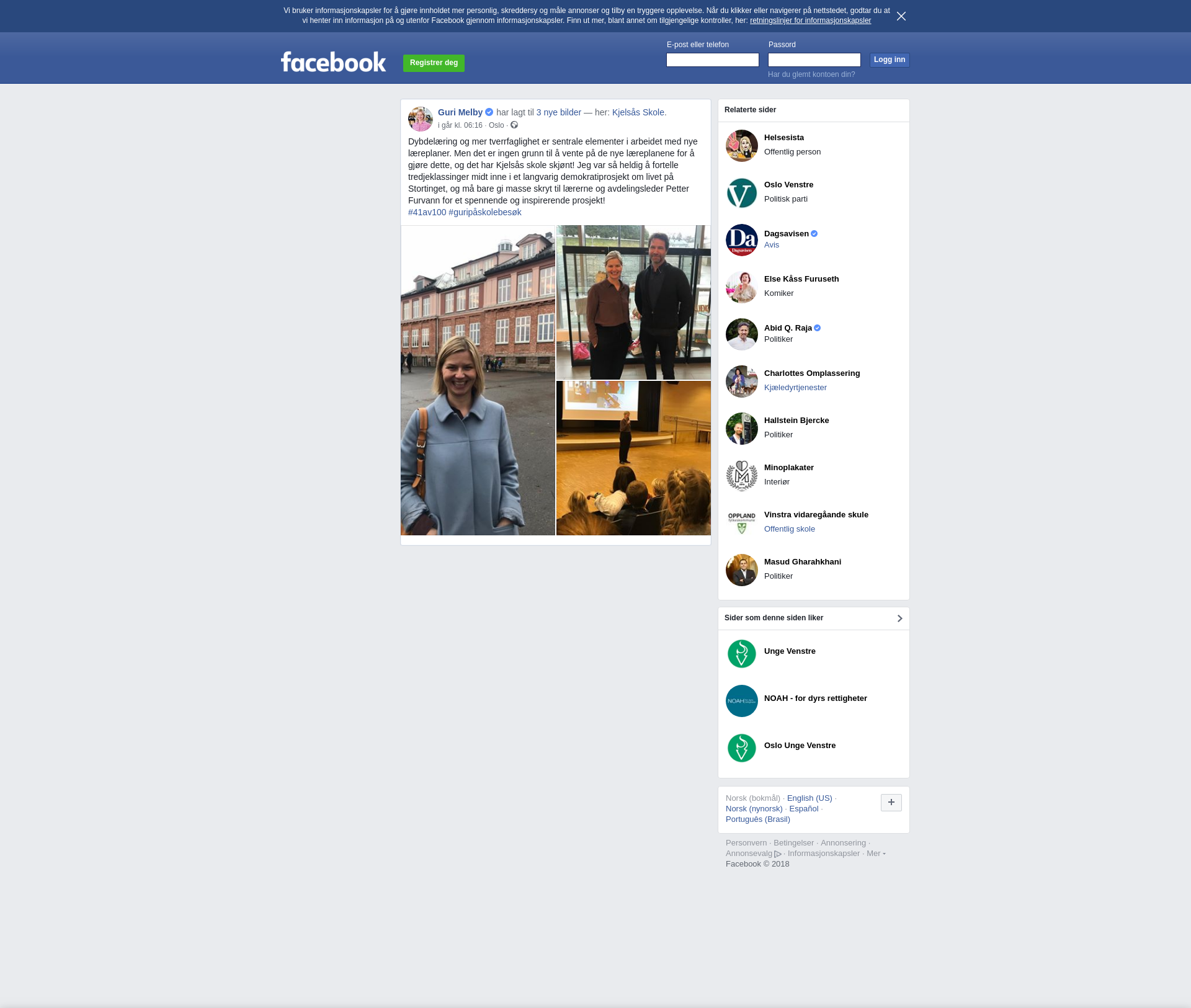The width and height of the screenshot is (1191, 1008).
Task: Switch language to Español
Action: click(x=804, y=809)
